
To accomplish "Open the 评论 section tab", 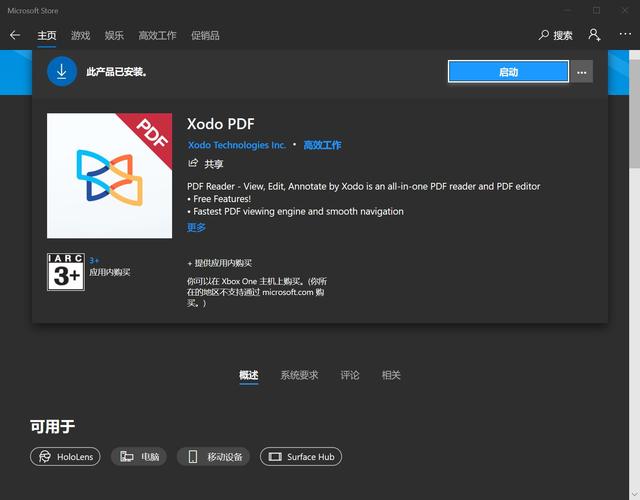I will click(350, 375).
